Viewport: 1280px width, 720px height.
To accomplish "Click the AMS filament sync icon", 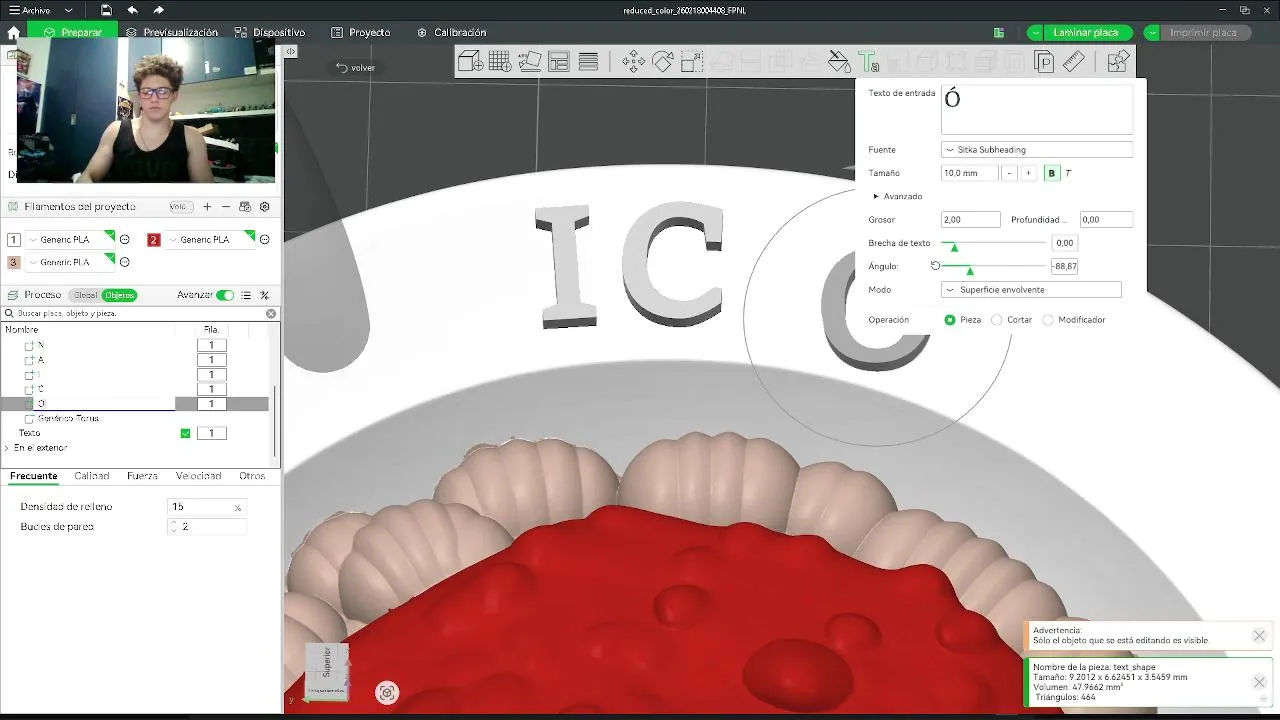I will [x=245, y=207].
